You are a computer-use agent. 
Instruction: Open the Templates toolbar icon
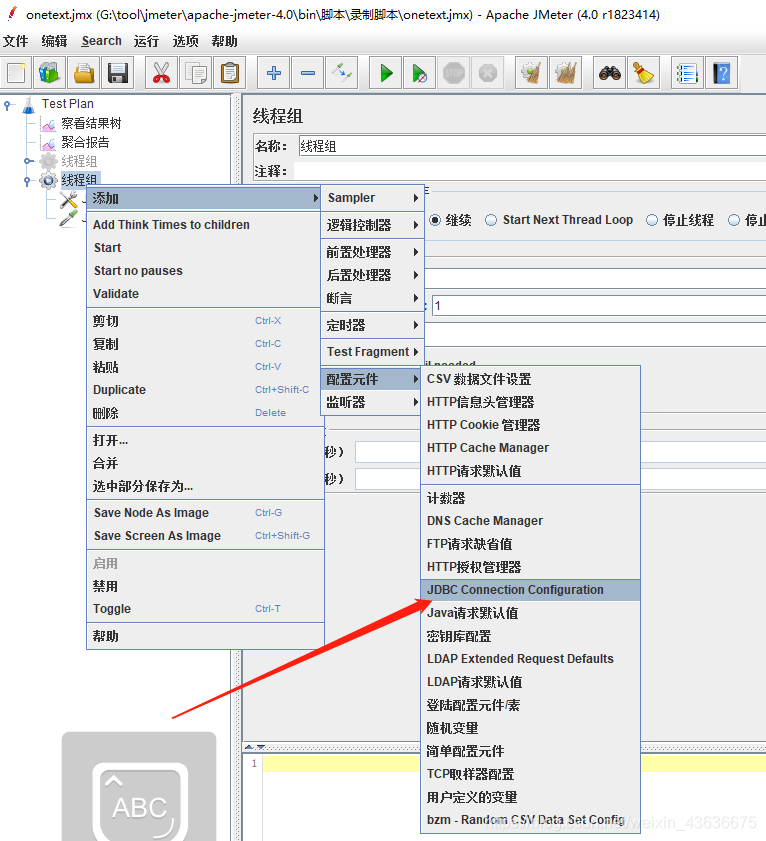[49, 72]
